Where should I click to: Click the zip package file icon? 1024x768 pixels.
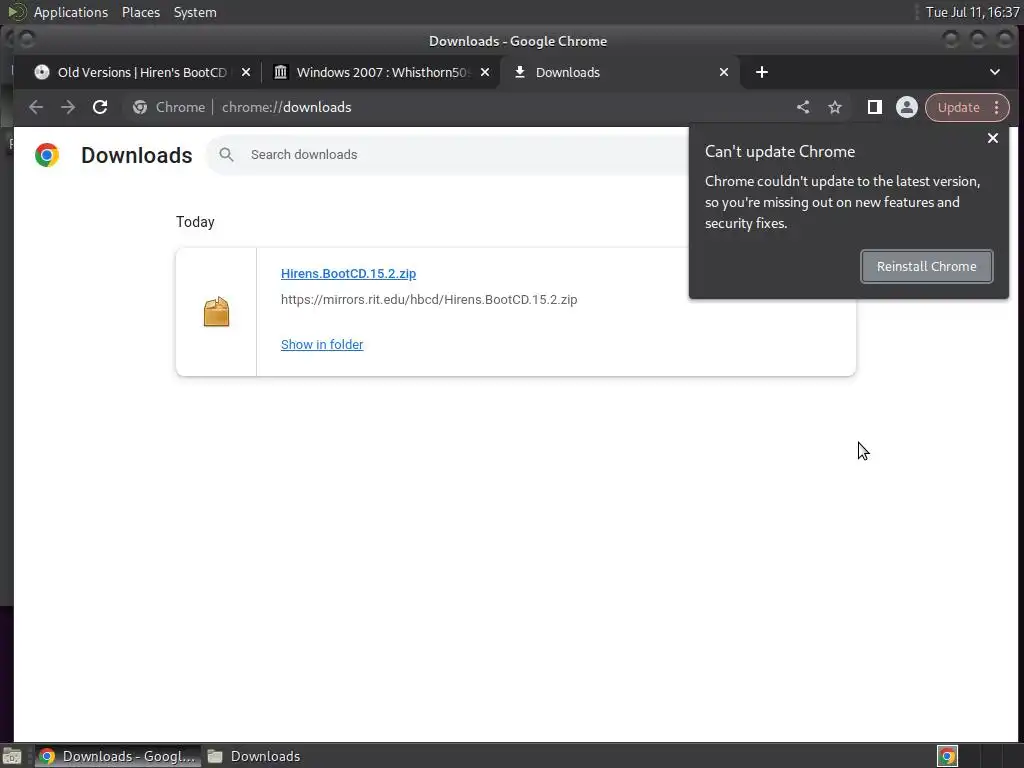(x=216, y=312)
